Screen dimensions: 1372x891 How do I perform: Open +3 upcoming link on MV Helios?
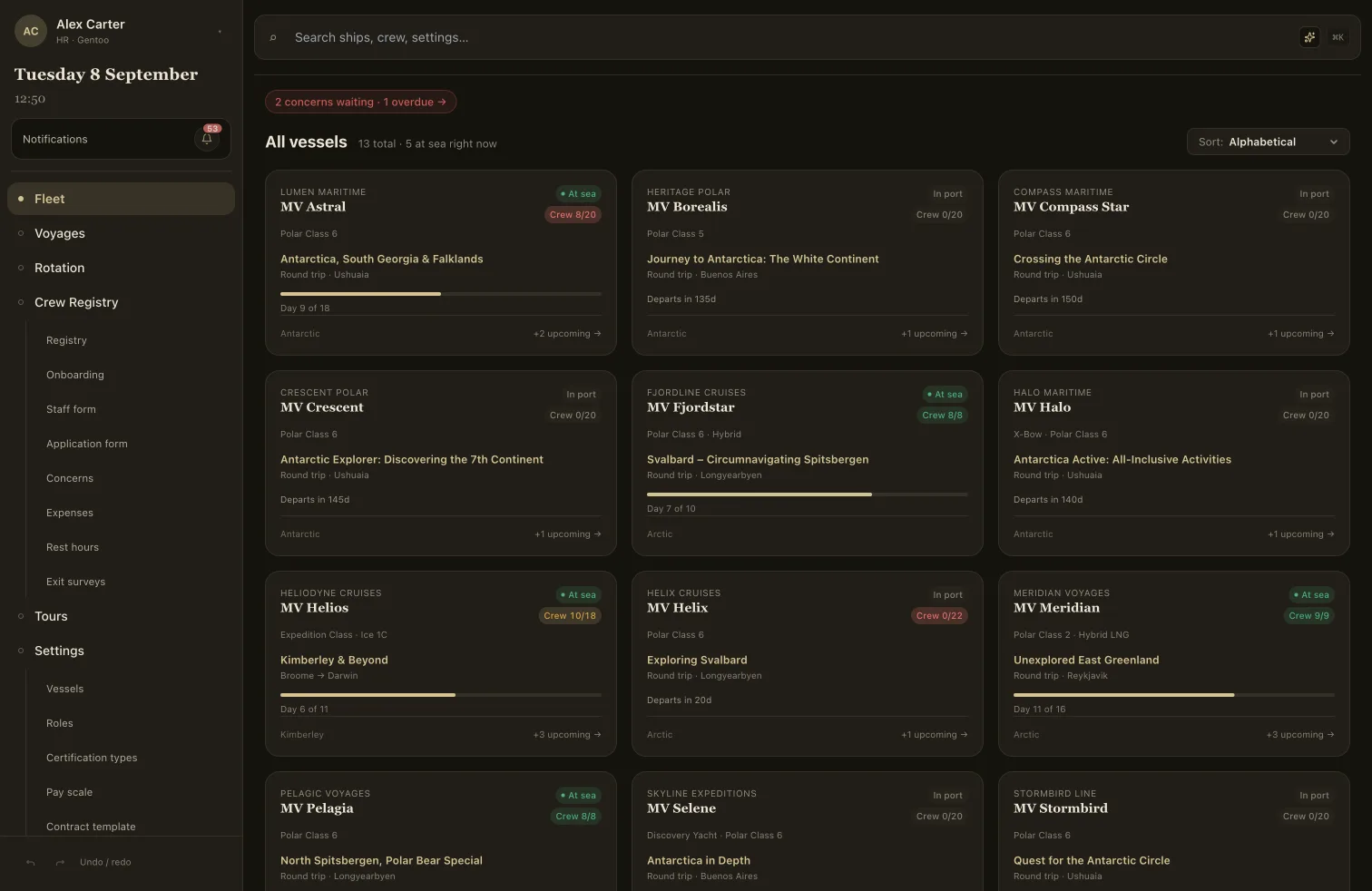(x=567, y=735)
